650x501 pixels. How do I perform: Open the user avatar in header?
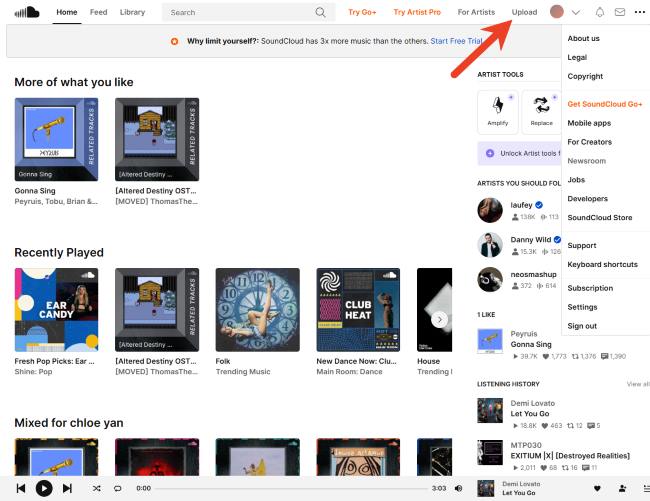click(x=557, y=12)
